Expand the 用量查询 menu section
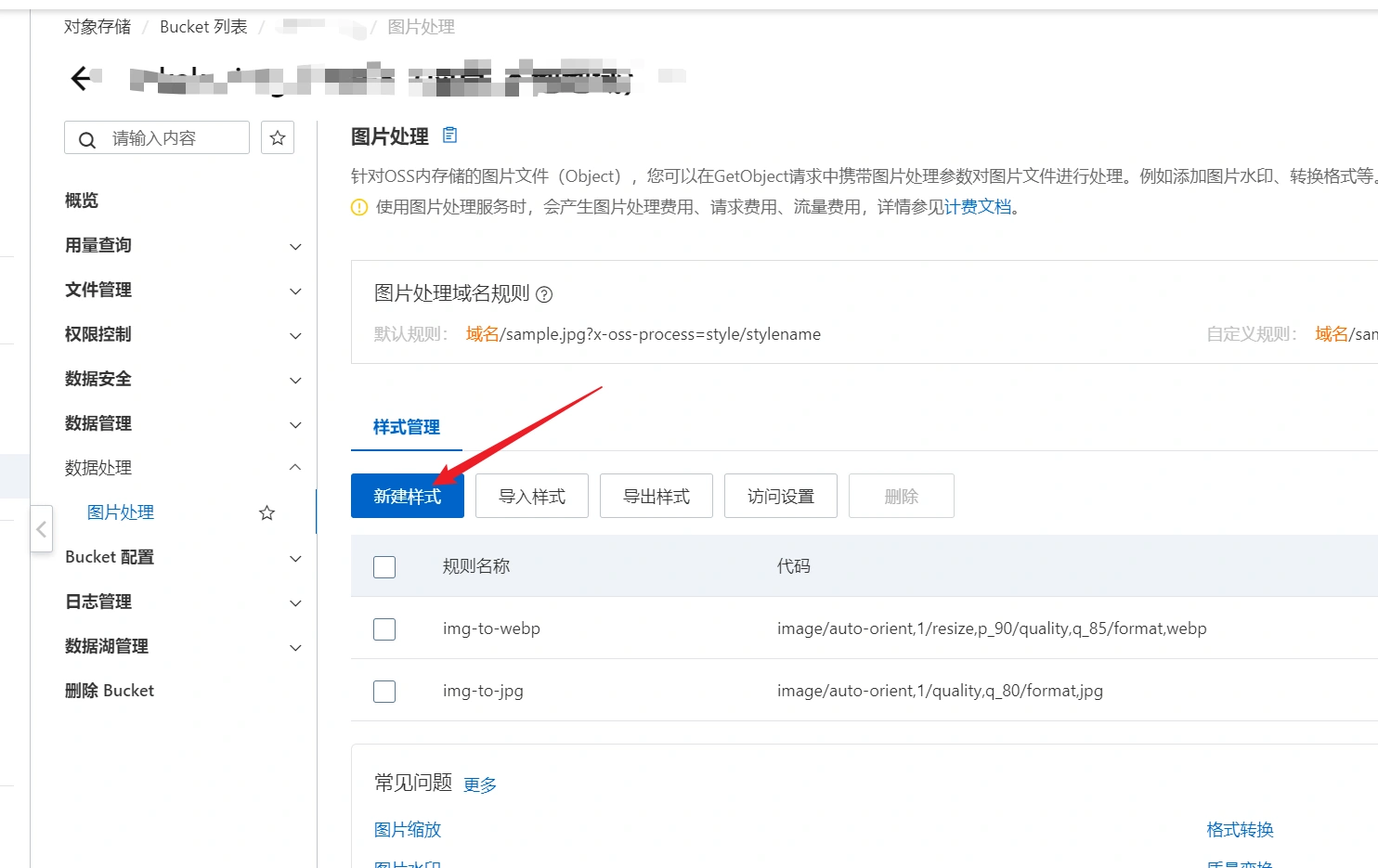Image resolution: width=1378 pixels, height=868 pixels. 295,246
